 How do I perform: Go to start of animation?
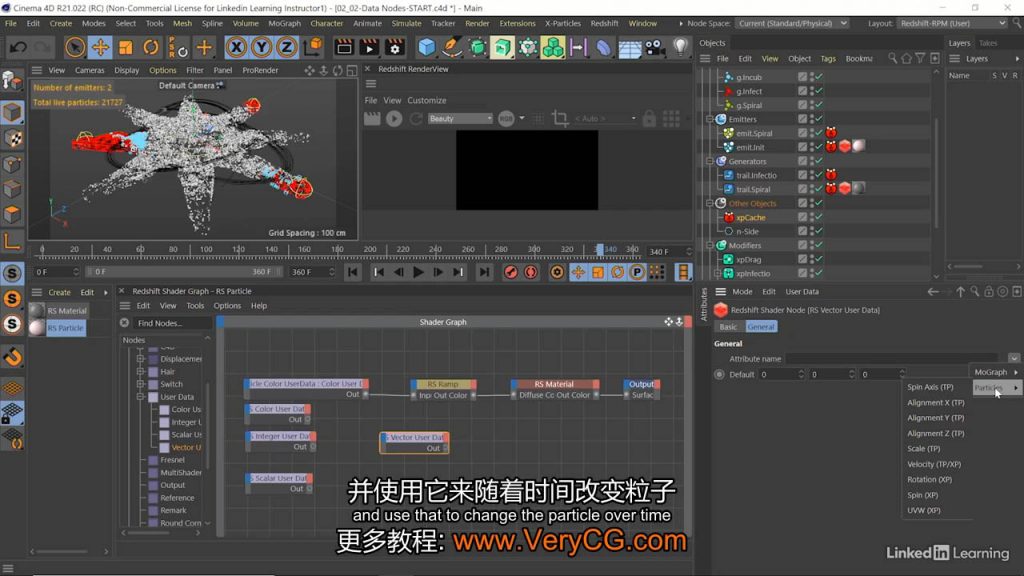coord(353,272)
